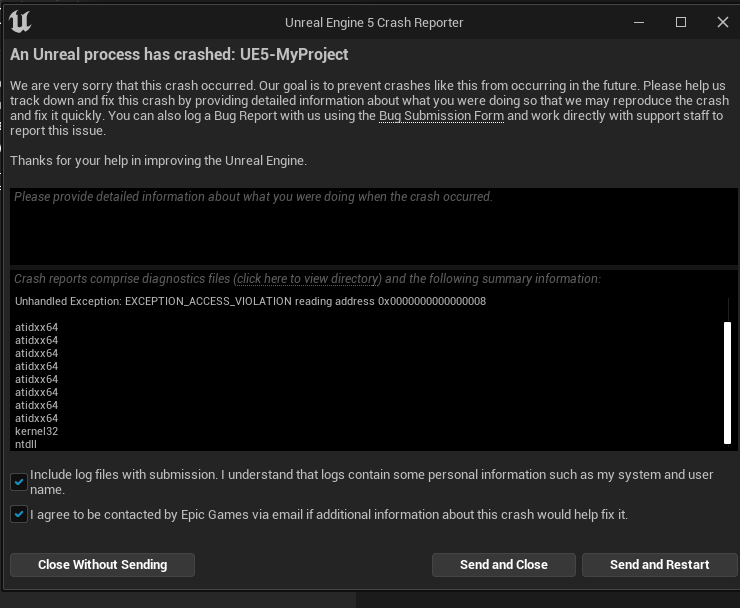The image size is (740, 608).
Task: Select the Unhandled Exception error line
Action: click(x=251, y=301)
